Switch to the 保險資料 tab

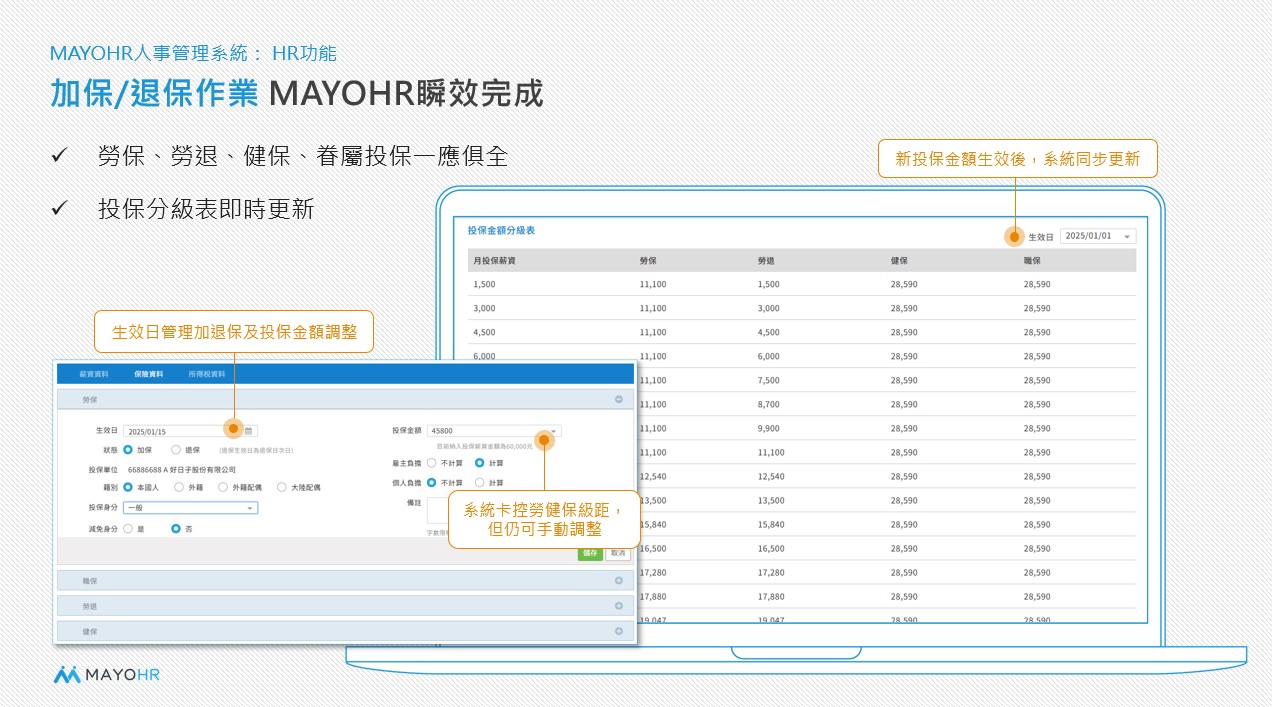[x=148, y=374]
